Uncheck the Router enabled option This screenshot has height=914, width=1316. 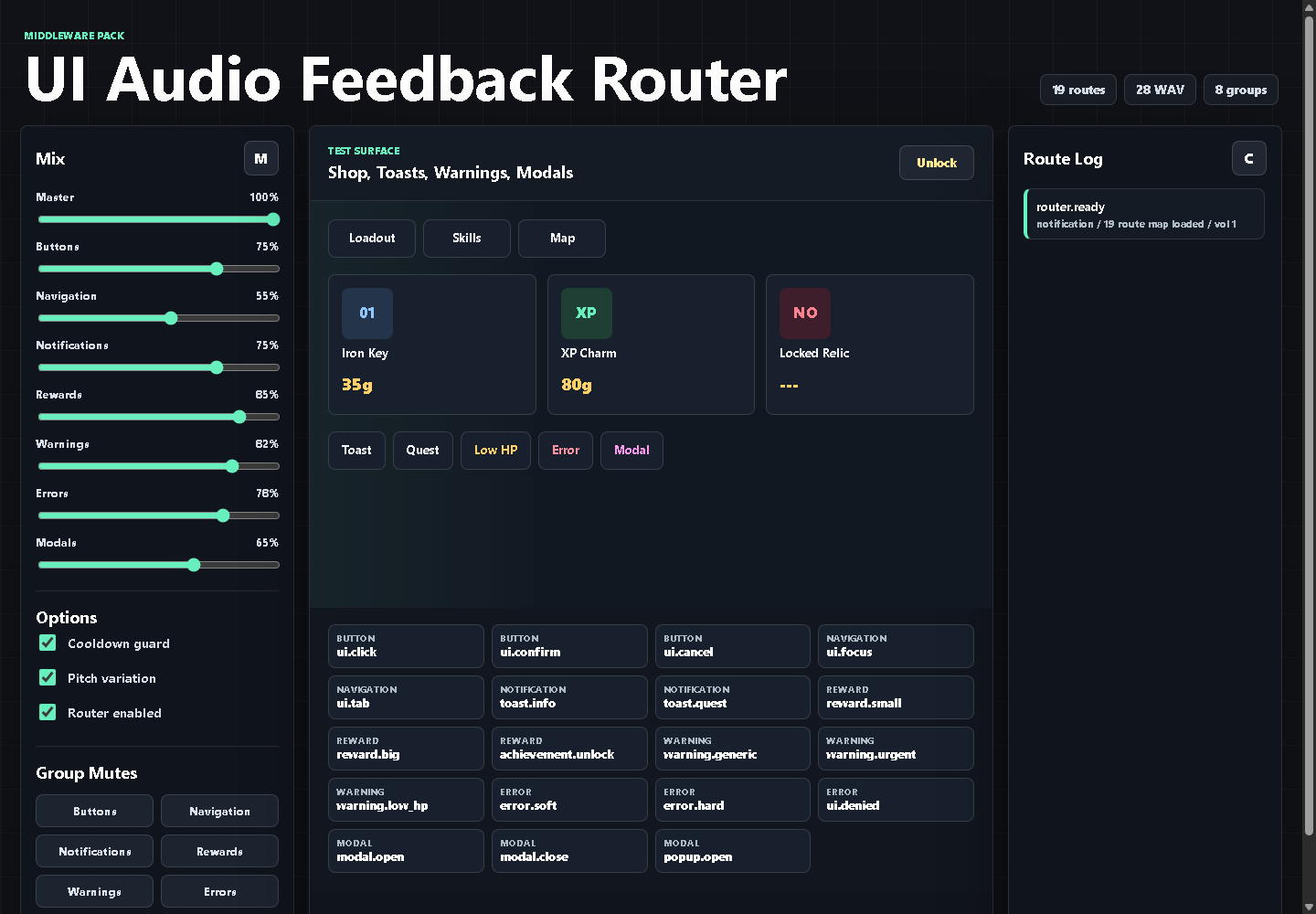click(x=48, y=712)
